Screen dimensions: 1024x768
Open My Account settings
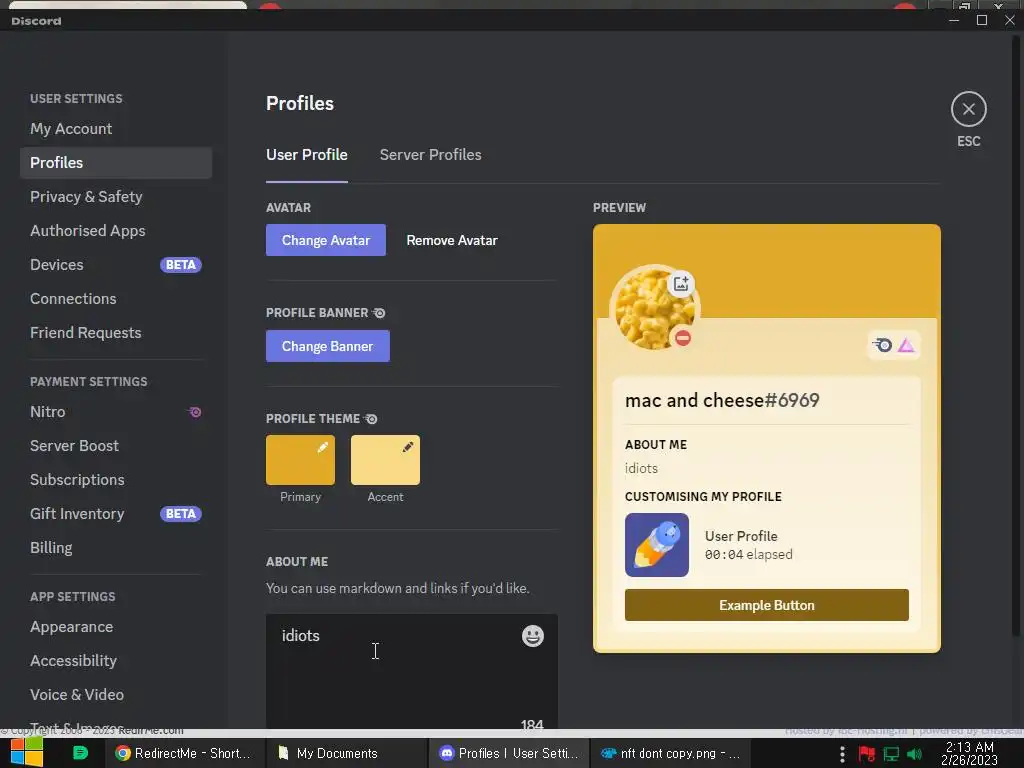pyautogui.click(x=116, y=129)
